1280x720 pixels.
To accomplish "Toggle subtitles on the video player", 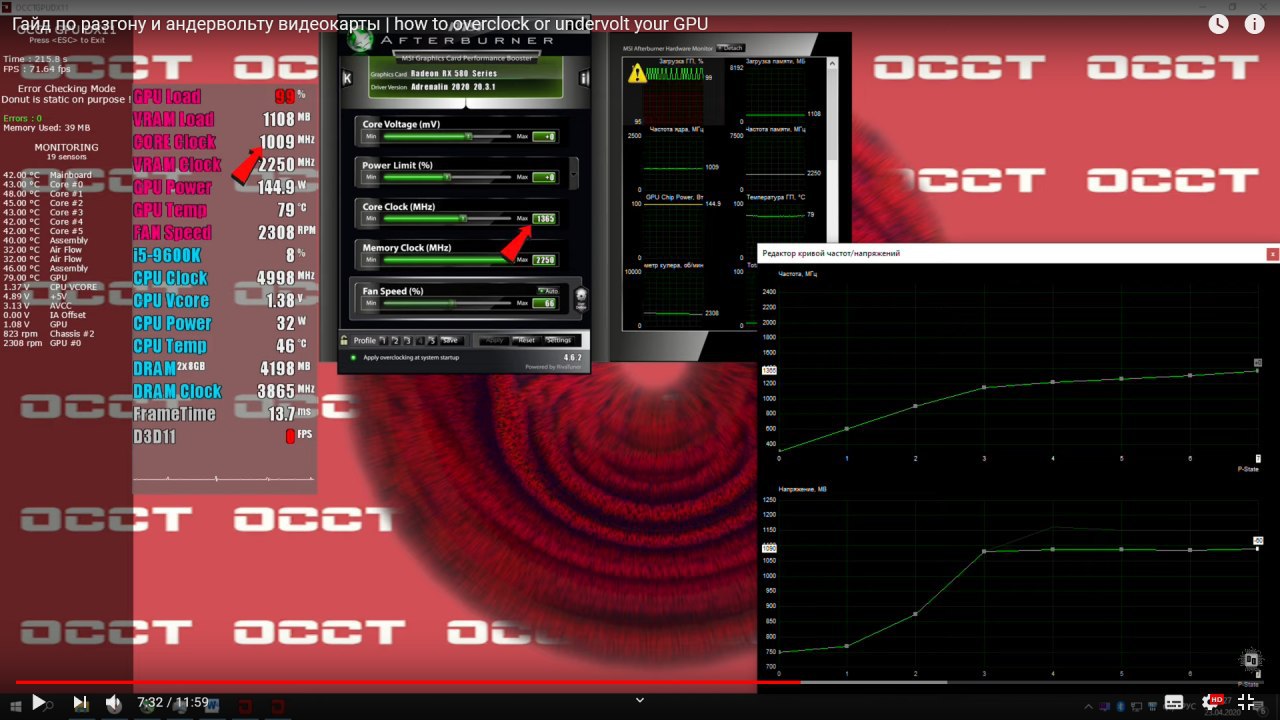I will pyautogui.click(x=1174, y=702).
